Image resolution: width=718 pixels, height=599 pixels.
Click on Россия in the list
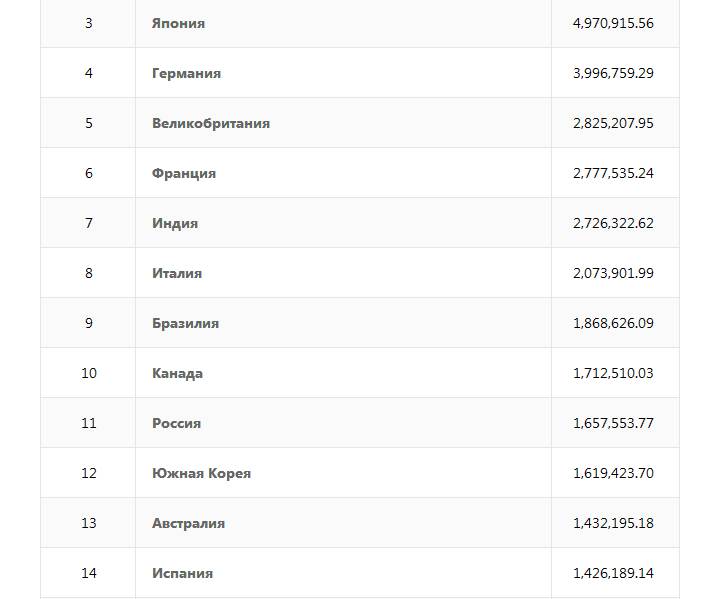coord(176,423)
